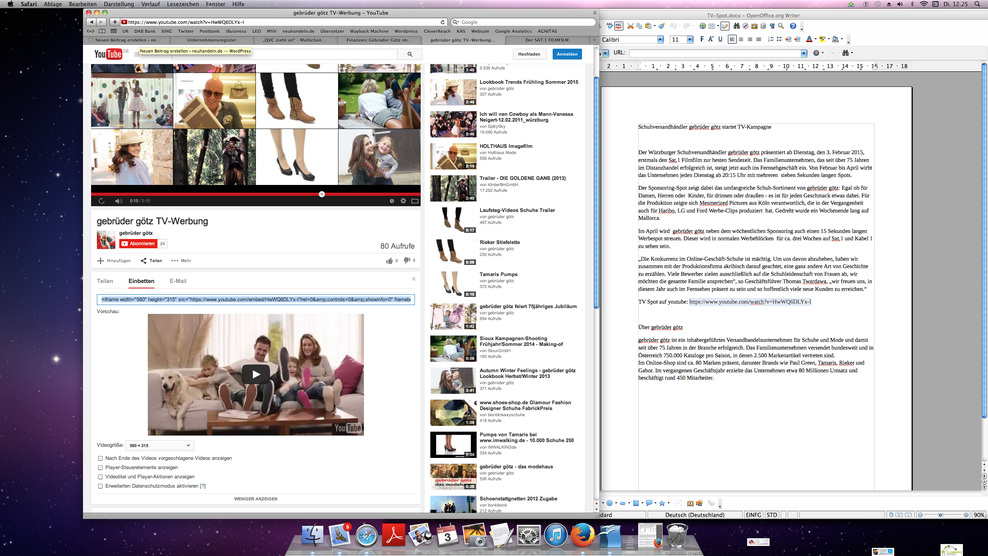Apply italic formatting in Writer
Viewport: 988px width, 556px height.
click(711, 39)
